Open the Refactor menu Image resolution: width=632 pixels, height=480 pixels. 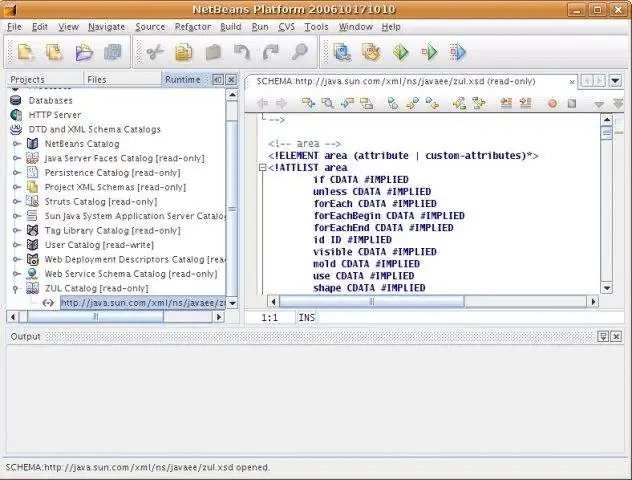click(x=193, y=27)
